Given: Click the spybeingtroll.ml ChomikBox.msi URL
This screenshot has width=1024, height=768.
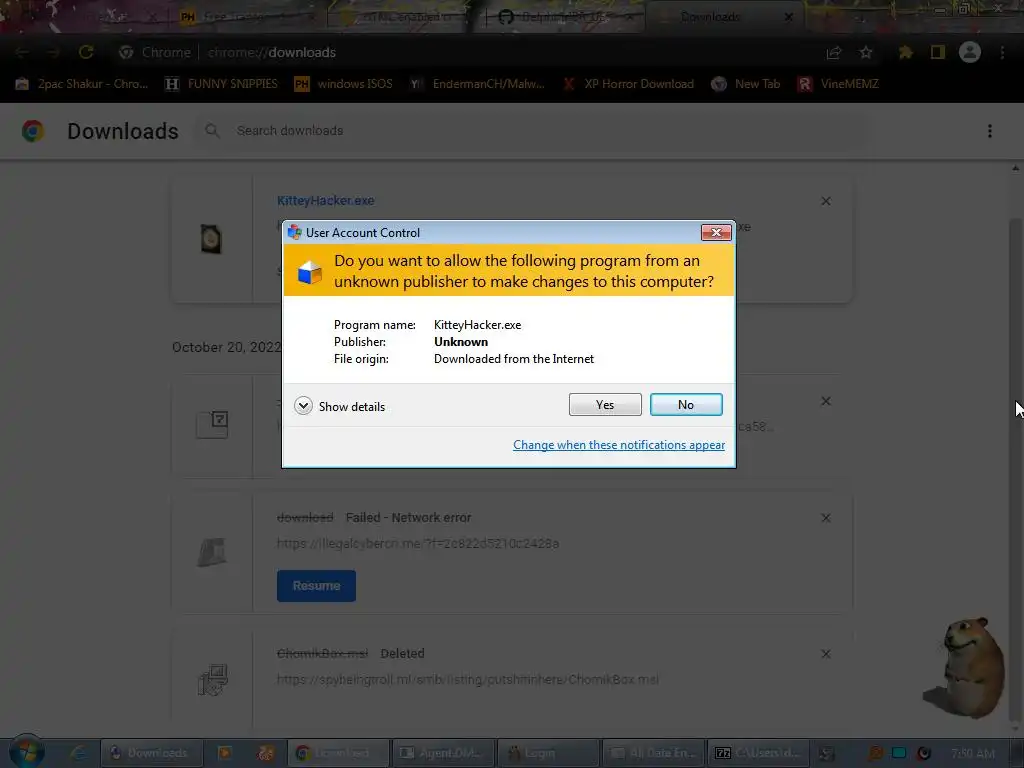Looking at the screenshot, I should coord(468,679).
